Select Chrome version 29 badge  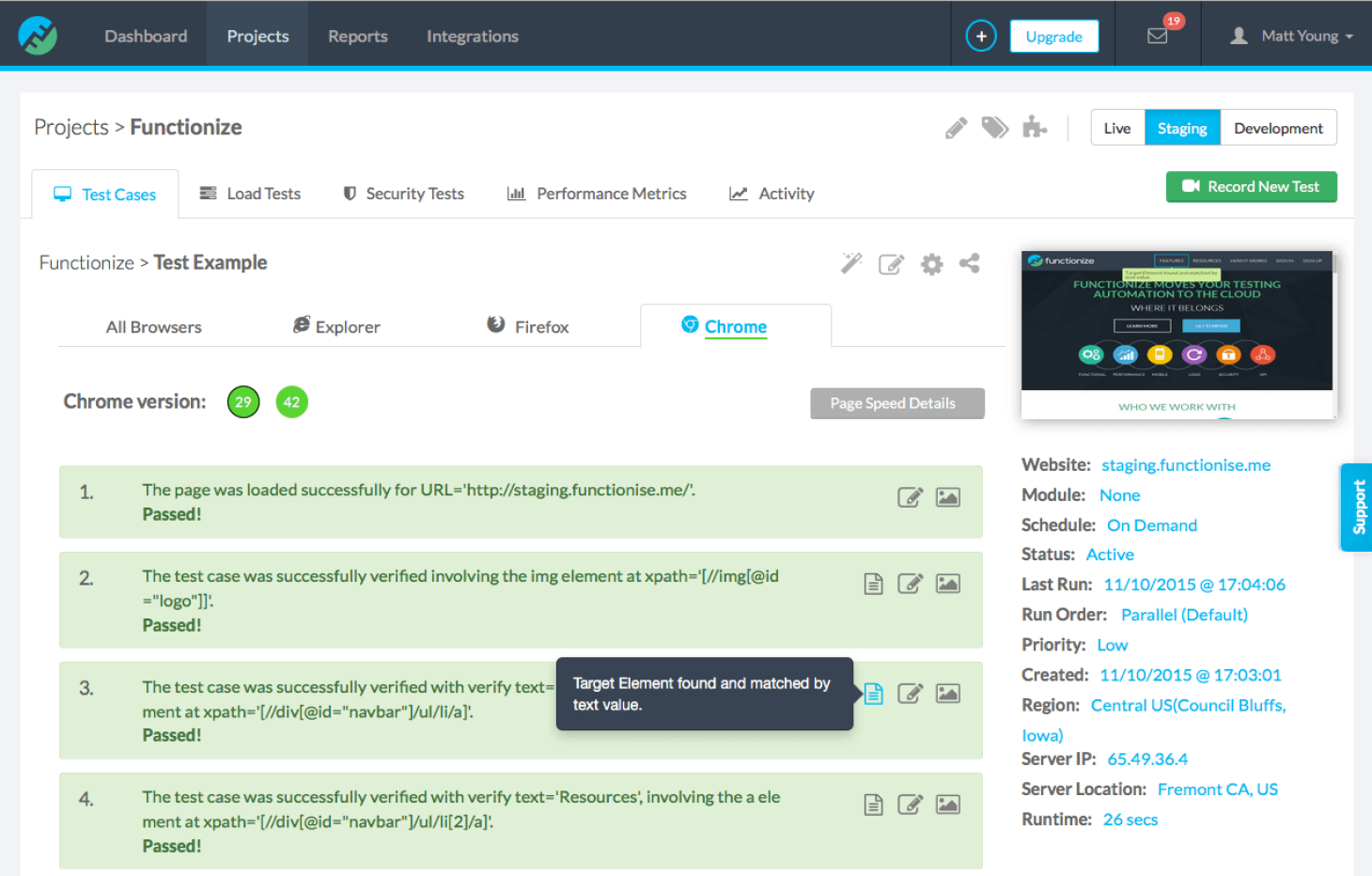coord(242,401)
